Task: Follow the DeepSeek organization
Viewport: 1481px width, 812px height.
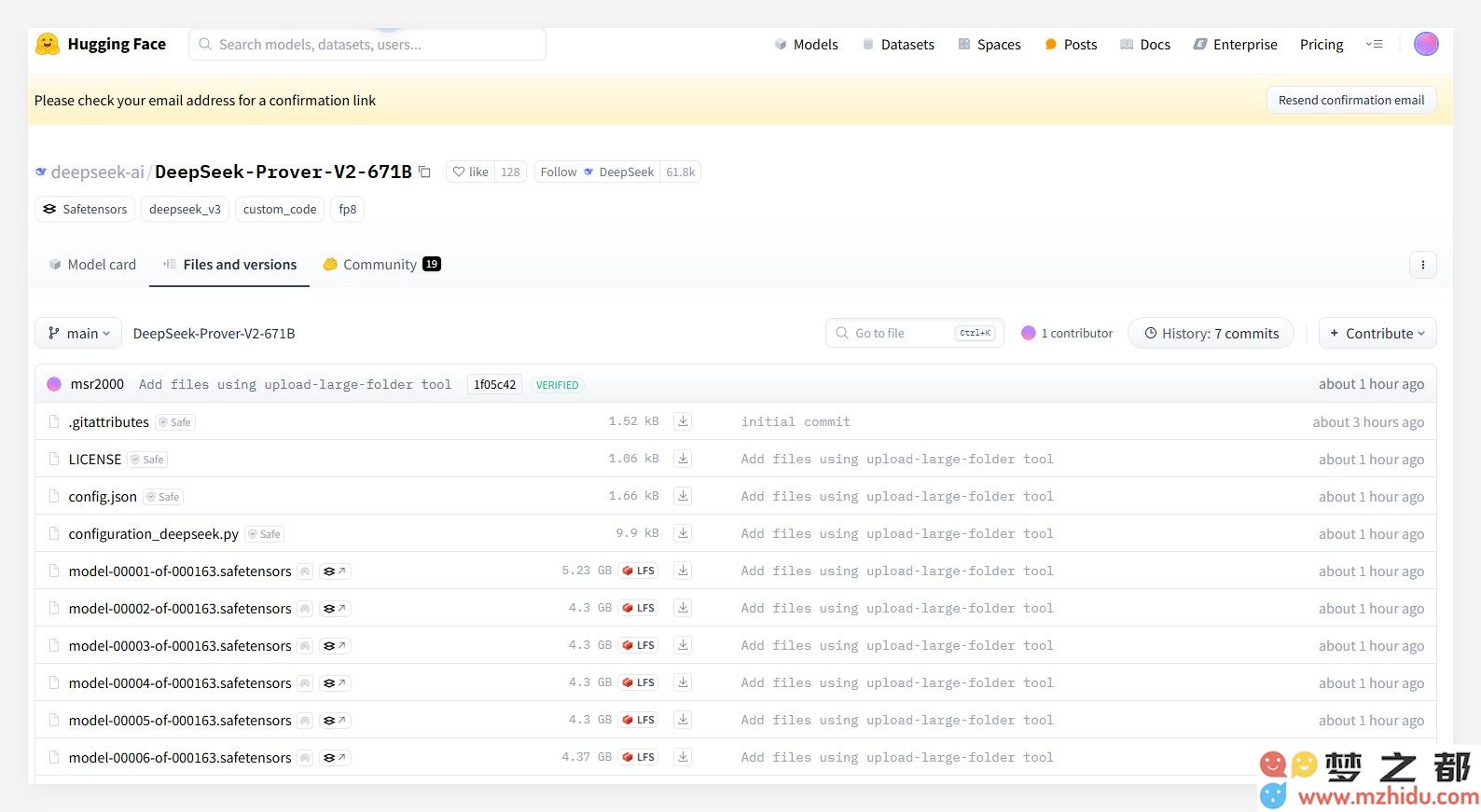Action: click(x=597, y=172)
